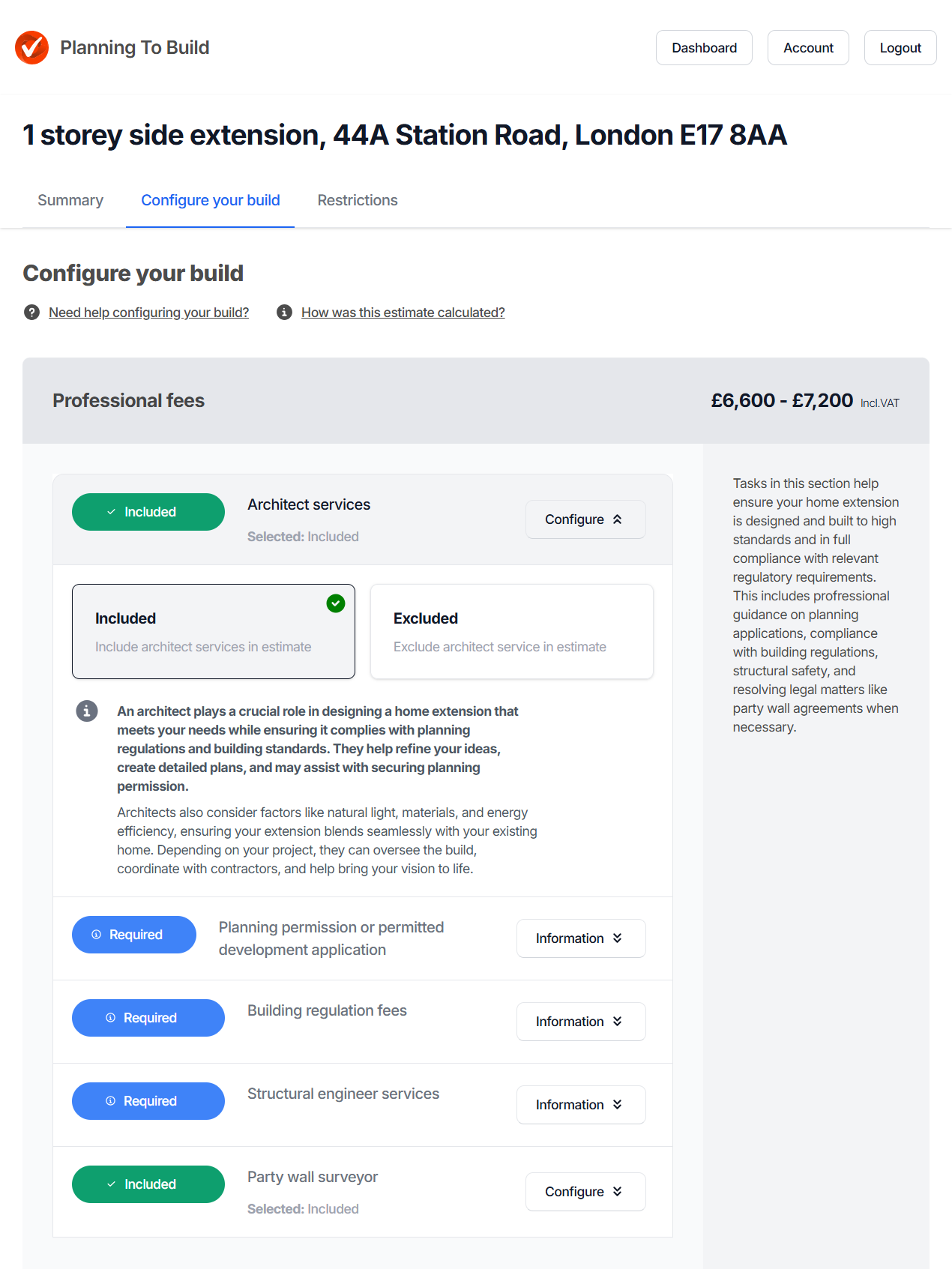This screenshot has height=1269, width=952.
Task: Click the info icon beside estimate calculation link
Action: 284,313
